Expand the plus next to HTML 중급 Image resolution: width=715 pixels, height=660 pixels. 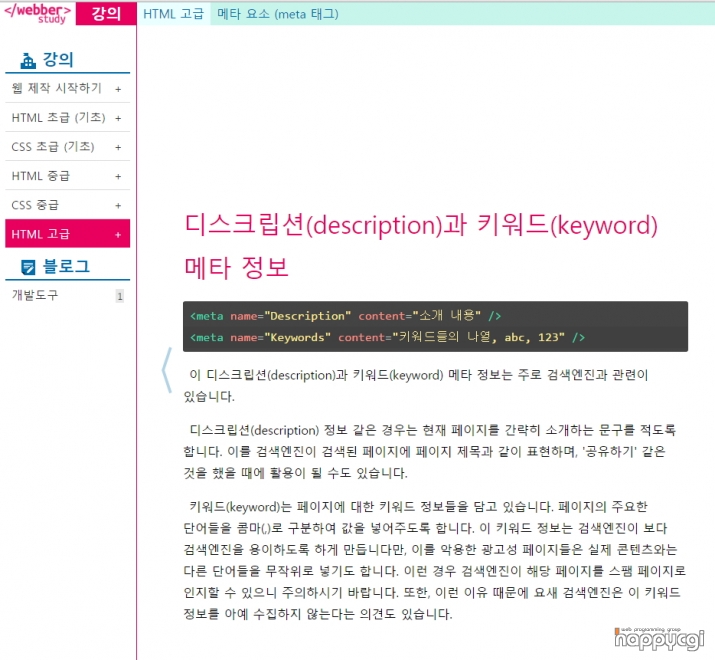point(118,176)
